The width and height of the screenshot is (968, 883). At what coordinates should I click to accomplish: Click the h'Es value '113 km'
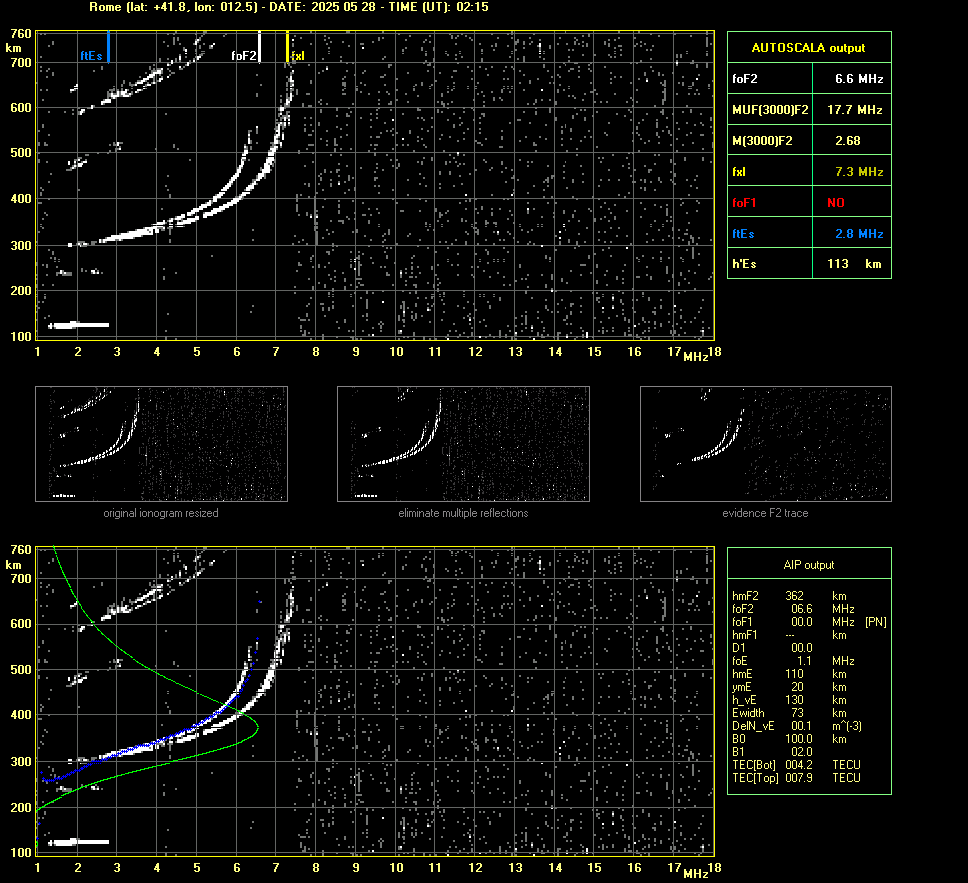(854, 264)
